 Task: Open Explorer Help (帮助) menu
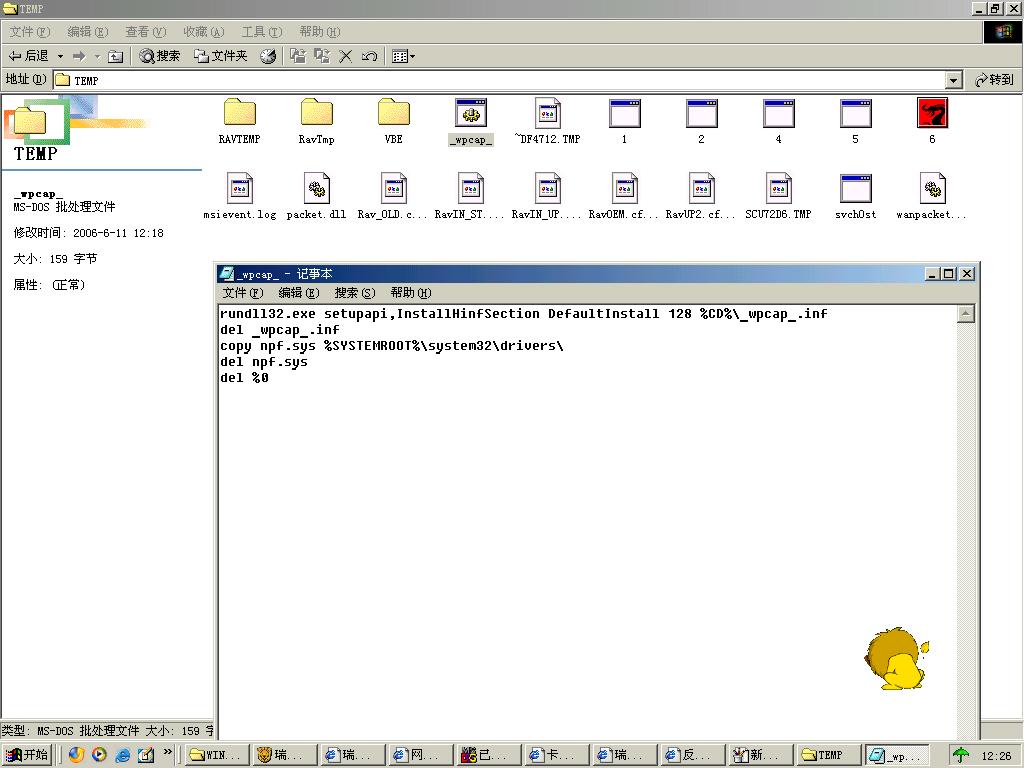320,32
